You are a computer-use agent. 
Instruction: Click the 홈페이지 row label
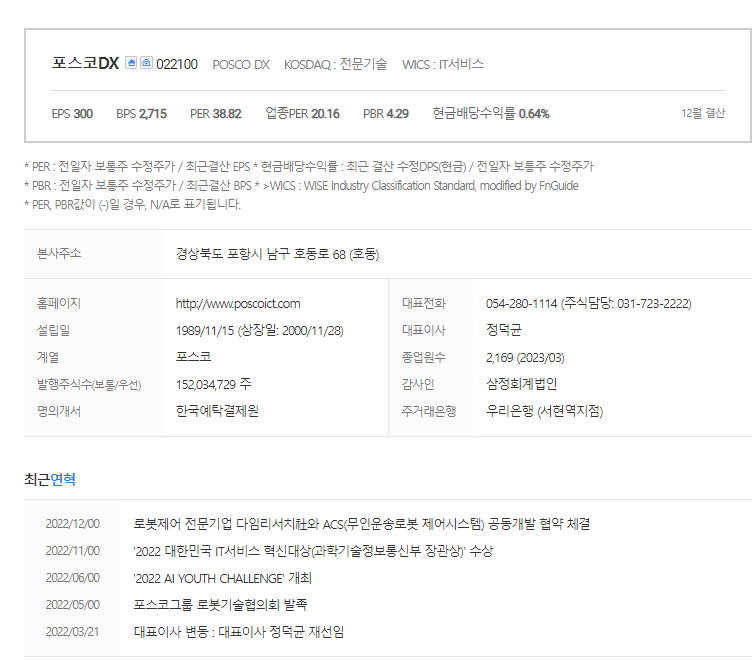click(x=59, y=303)
